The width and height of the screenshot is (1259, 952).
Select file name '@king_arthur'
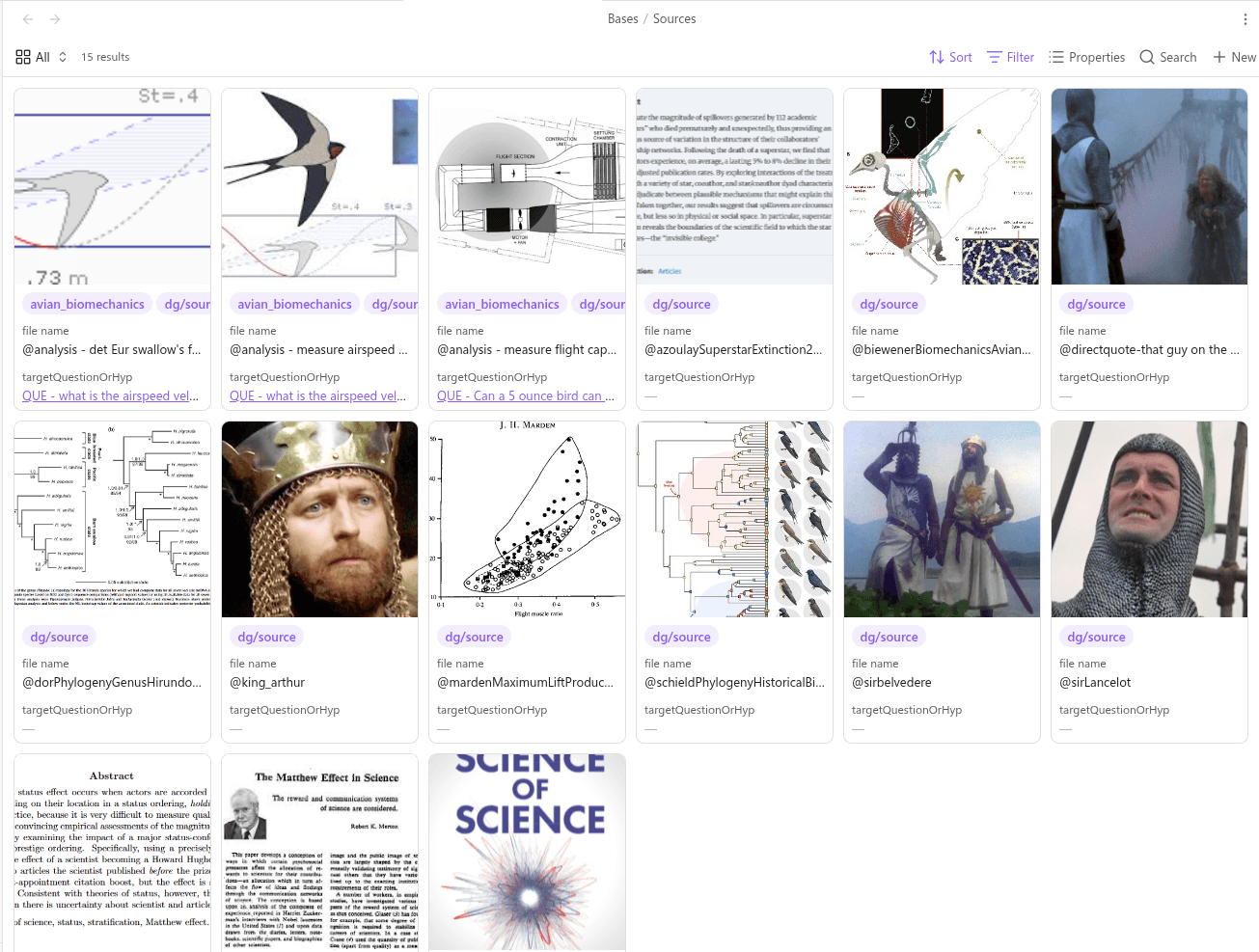tap(267, 683)
